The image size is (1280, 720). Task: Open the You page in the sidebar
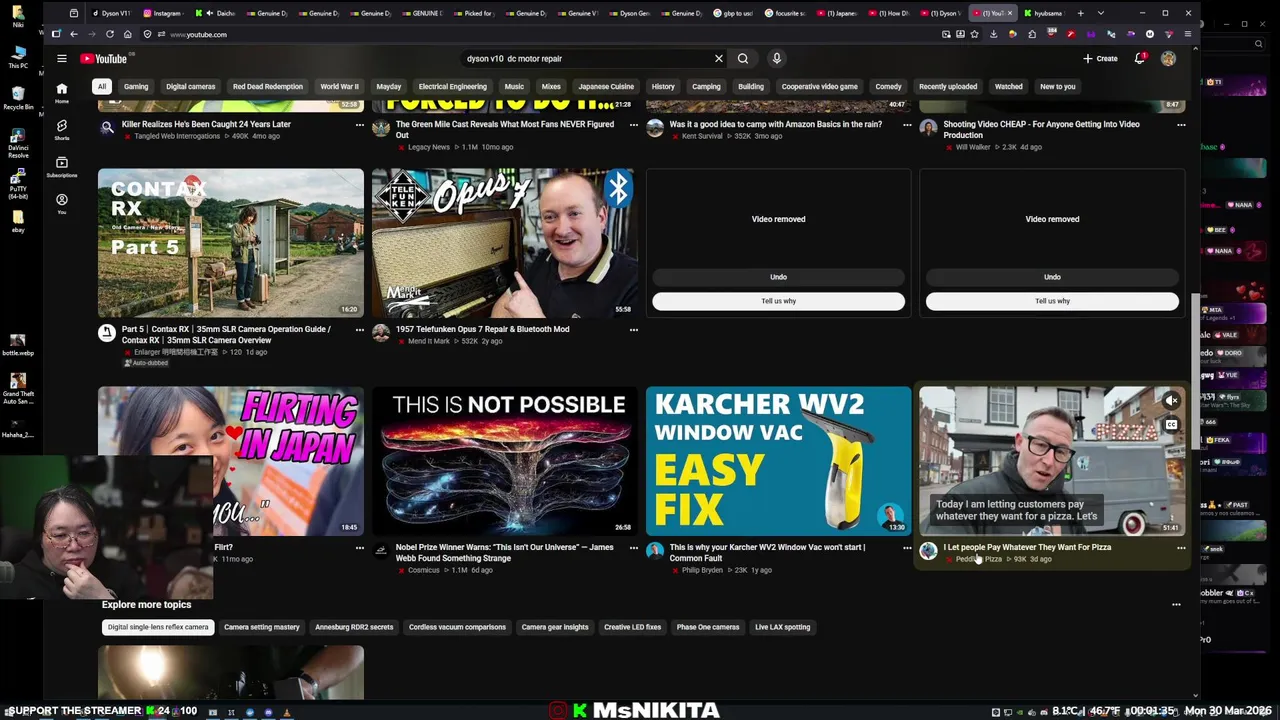[61, 203]
